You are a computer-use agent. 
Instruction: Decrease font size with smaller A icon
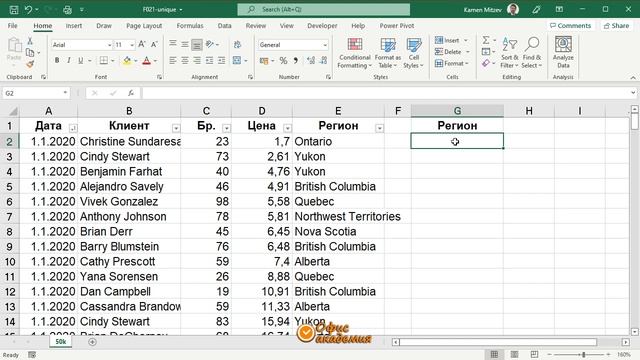pos(154,44)
